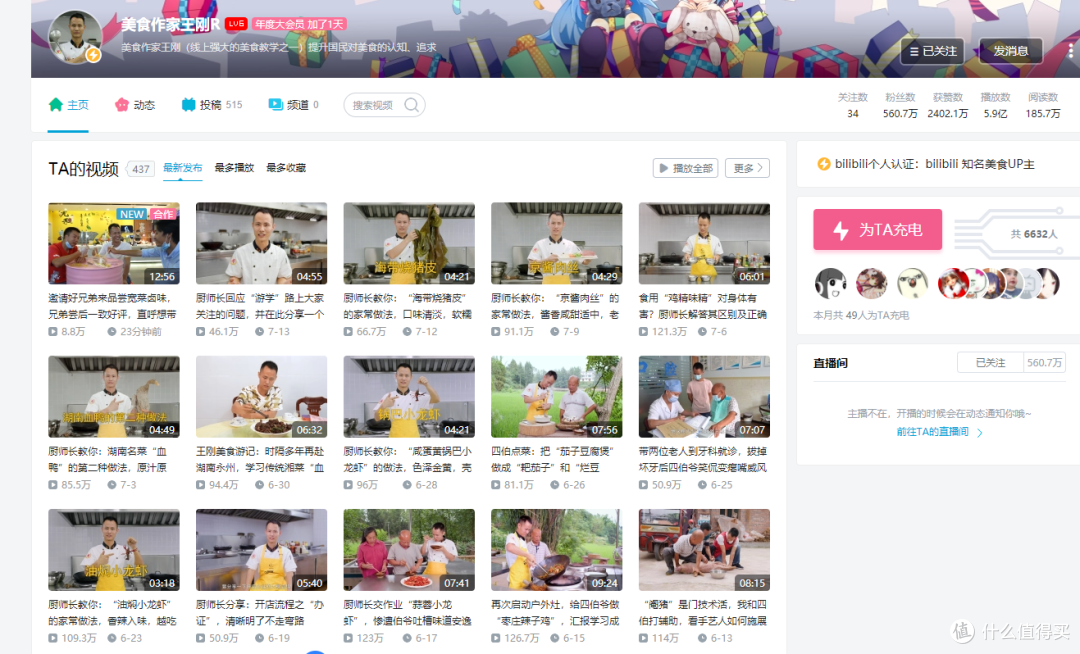Click play count icon beside 121.3万
Screen dimensions: 1080x654
point(643,331)
